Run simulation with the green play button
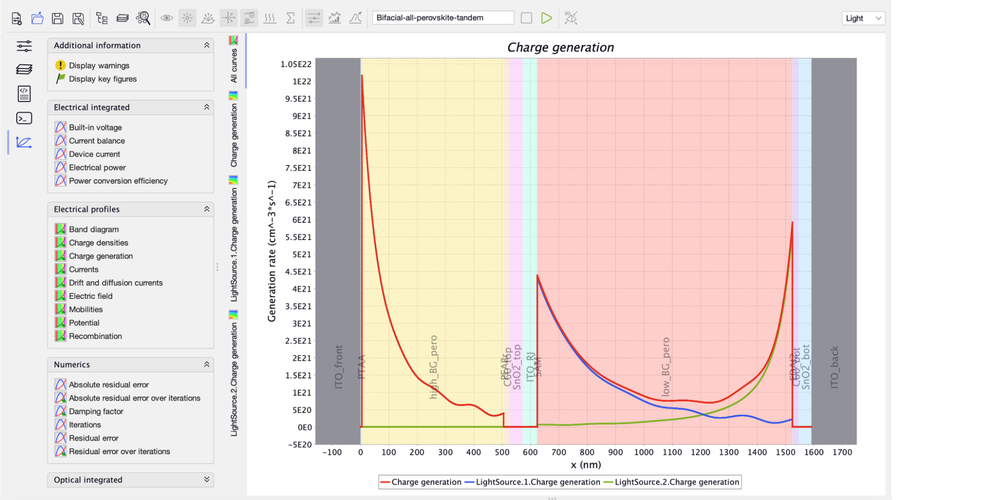This screenshot has width=1000, height=500. pyautogui.click(x=547, y=18)
